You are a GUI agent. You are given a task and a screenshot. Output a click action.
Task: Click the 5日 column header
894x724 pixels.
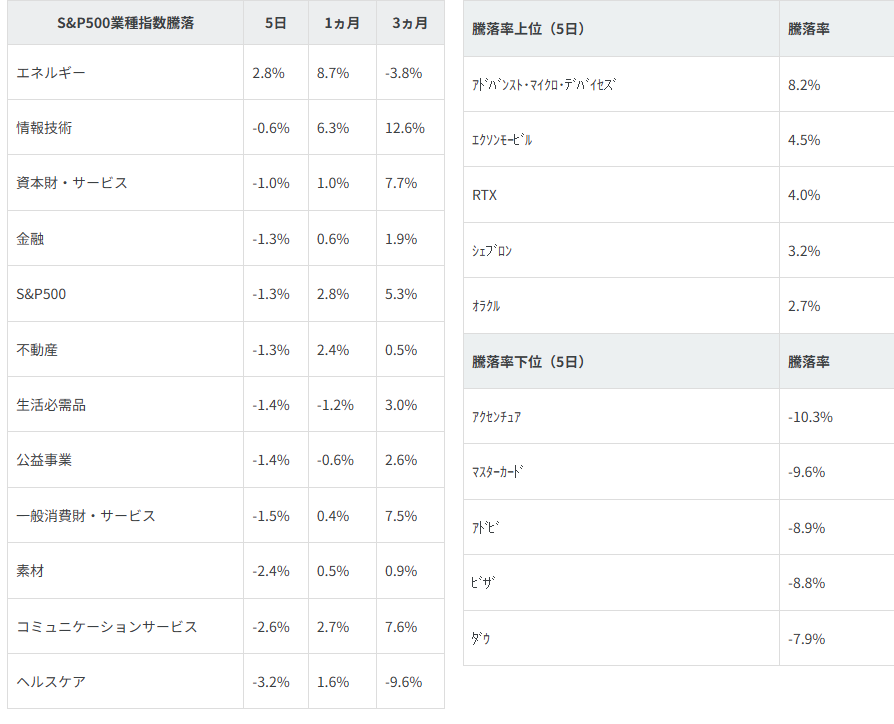[276, 23]
